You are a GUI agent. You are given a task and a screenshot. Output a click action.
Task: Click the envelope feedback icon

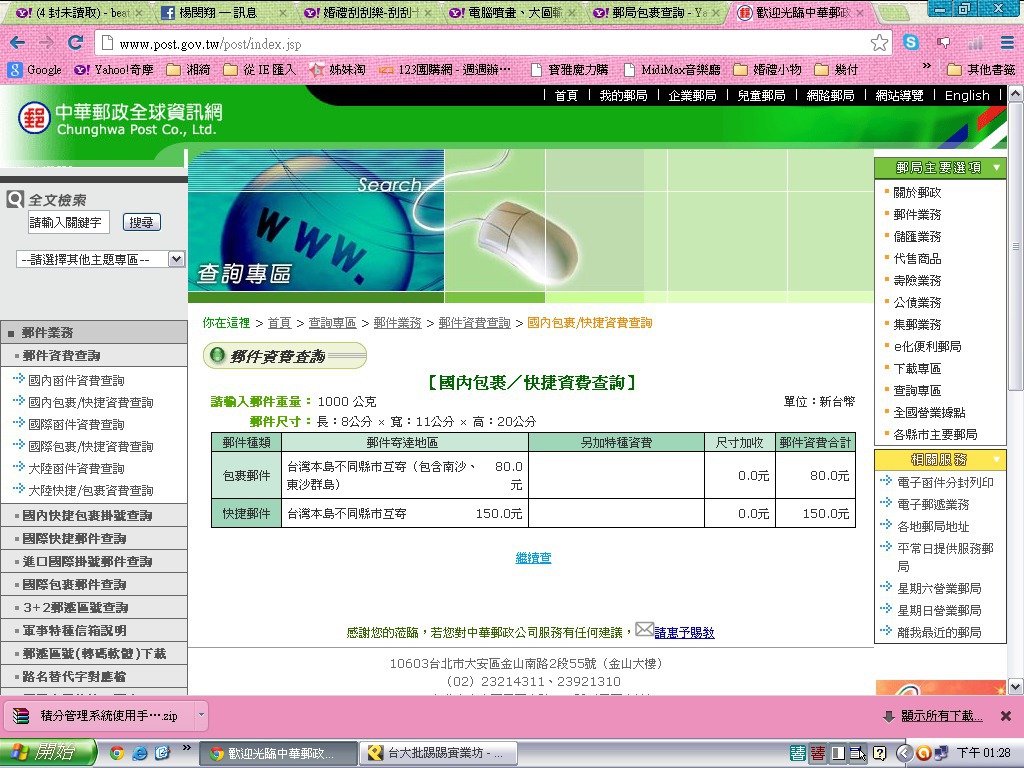coord(645,630)
